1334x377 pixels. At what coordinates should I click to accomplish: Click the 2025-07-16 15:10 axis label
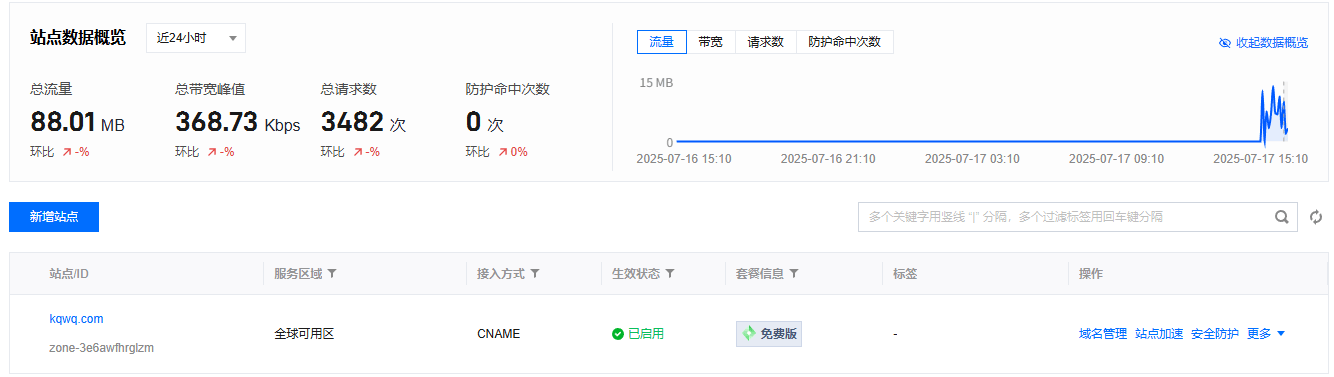684,159
